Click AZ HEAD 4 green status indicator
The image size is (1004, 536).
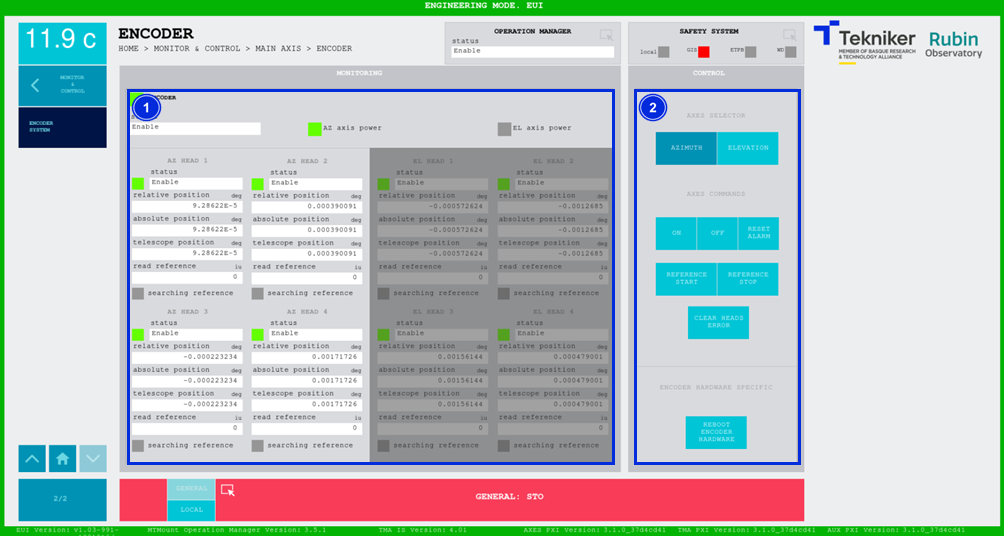[258, 334]
